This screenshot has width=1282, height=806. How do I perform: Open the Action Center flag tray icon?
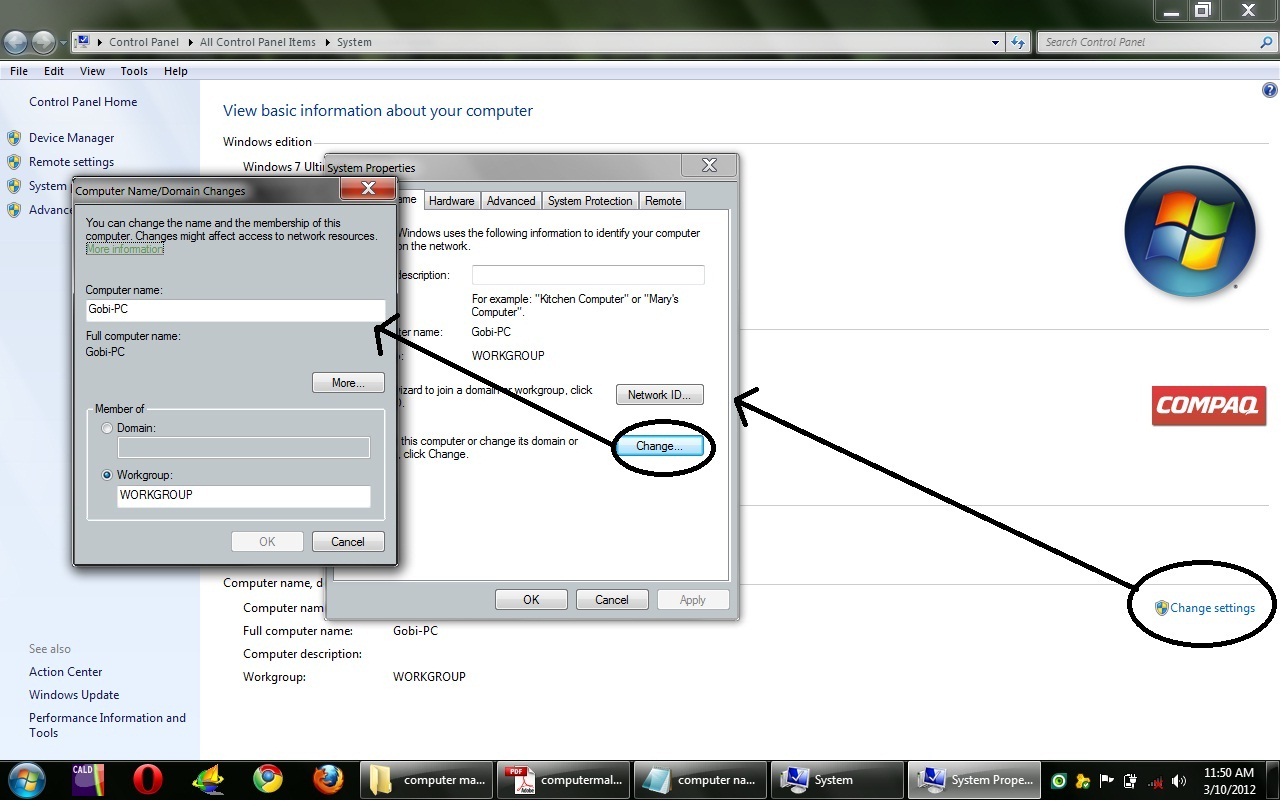pyautogui.click(x=1107, y=781)
